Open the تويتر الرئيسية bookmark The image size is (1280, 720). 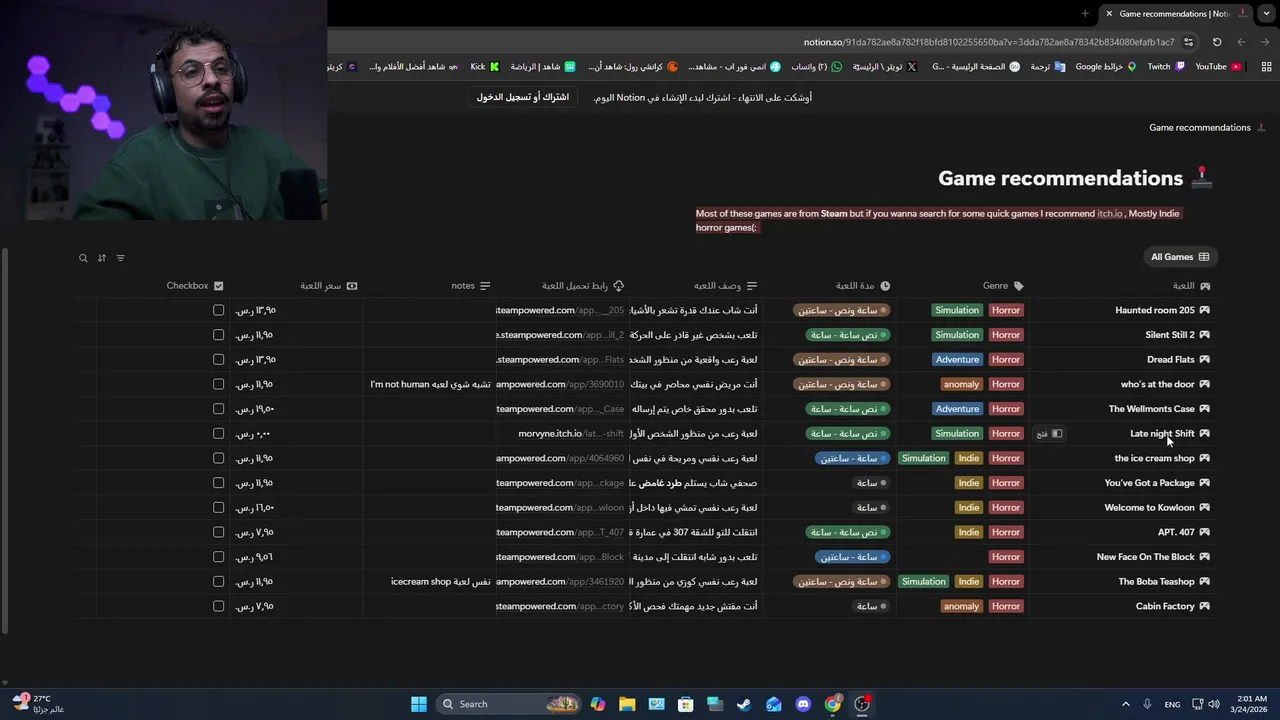click(884, 67)
